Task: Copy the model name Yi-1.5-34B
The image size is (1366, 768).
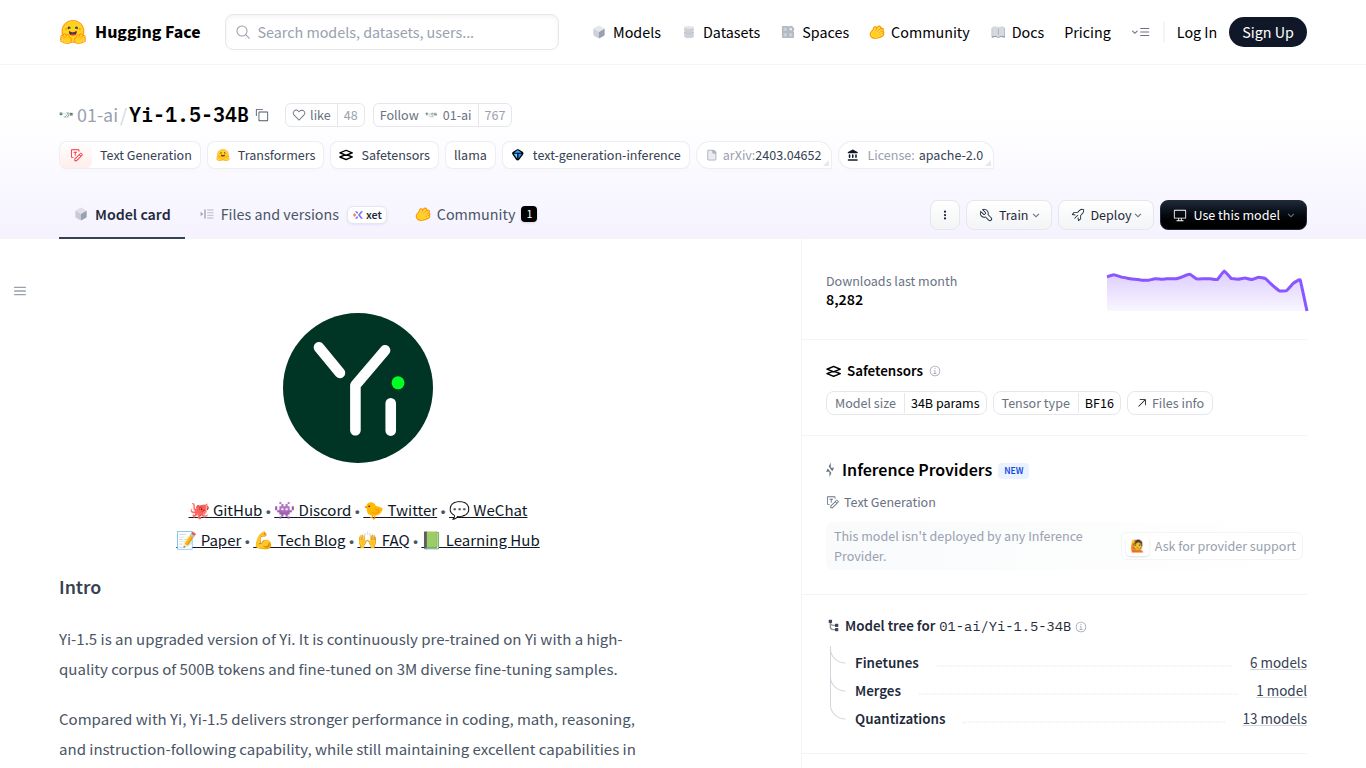Action: 262,115
